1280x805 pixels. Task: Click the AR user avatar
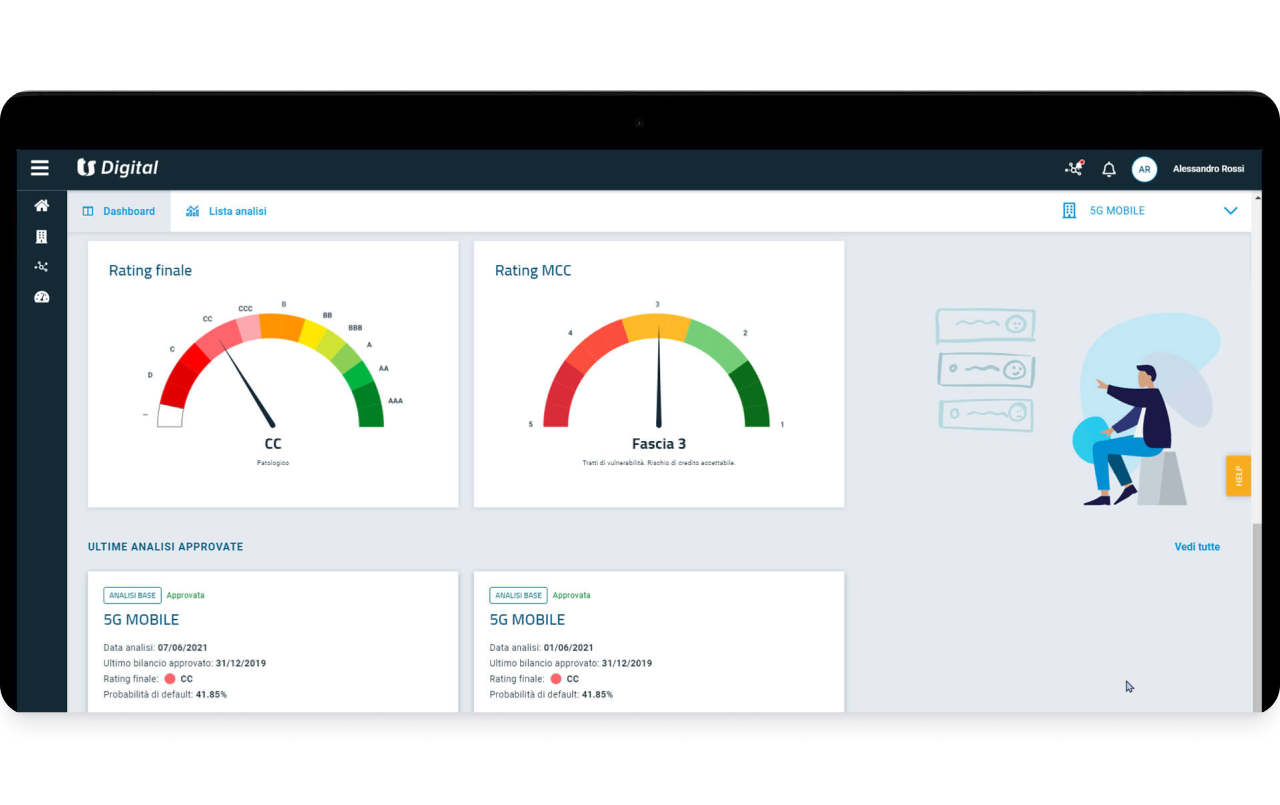pyautogui.click(x=1144, y=169)
